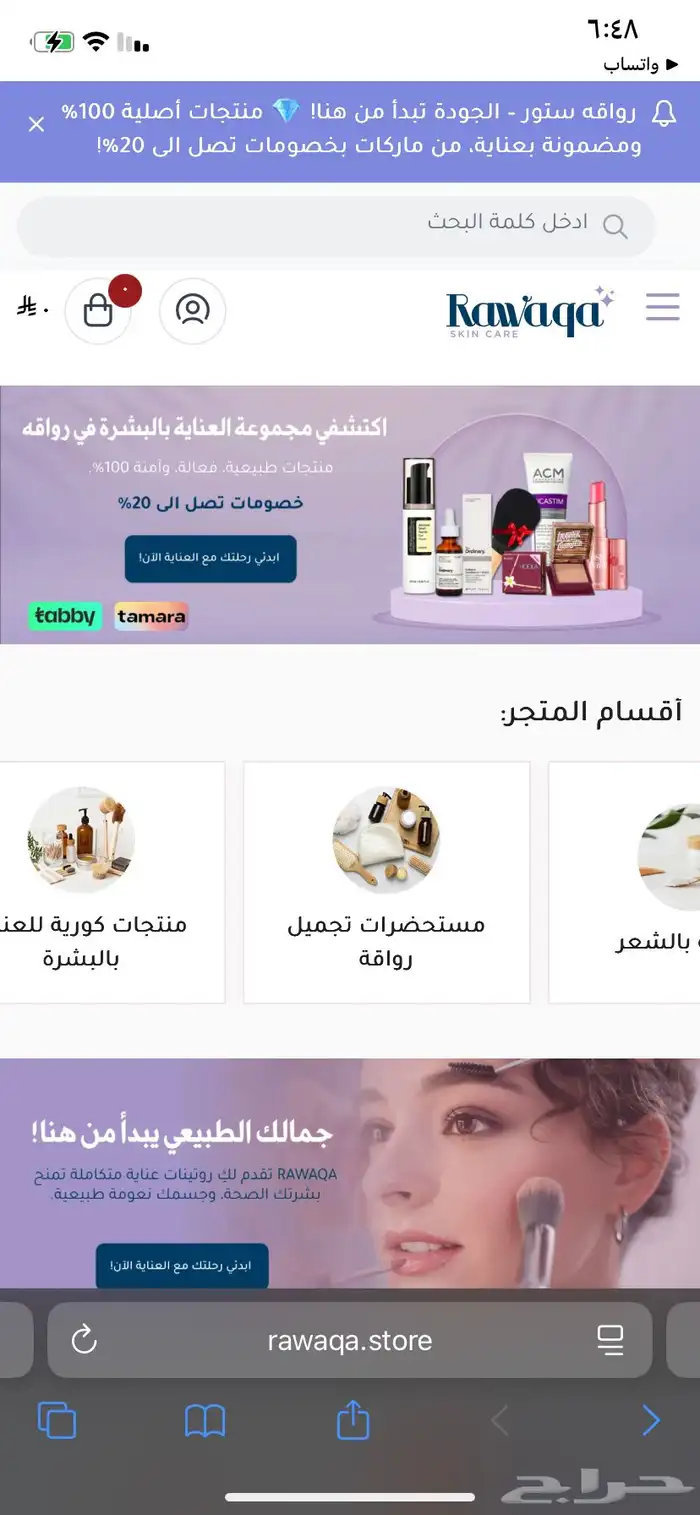This screenshot has height=1515, width=700.
Task: Open the Safari share sheet
Action: pos(353,1420)
